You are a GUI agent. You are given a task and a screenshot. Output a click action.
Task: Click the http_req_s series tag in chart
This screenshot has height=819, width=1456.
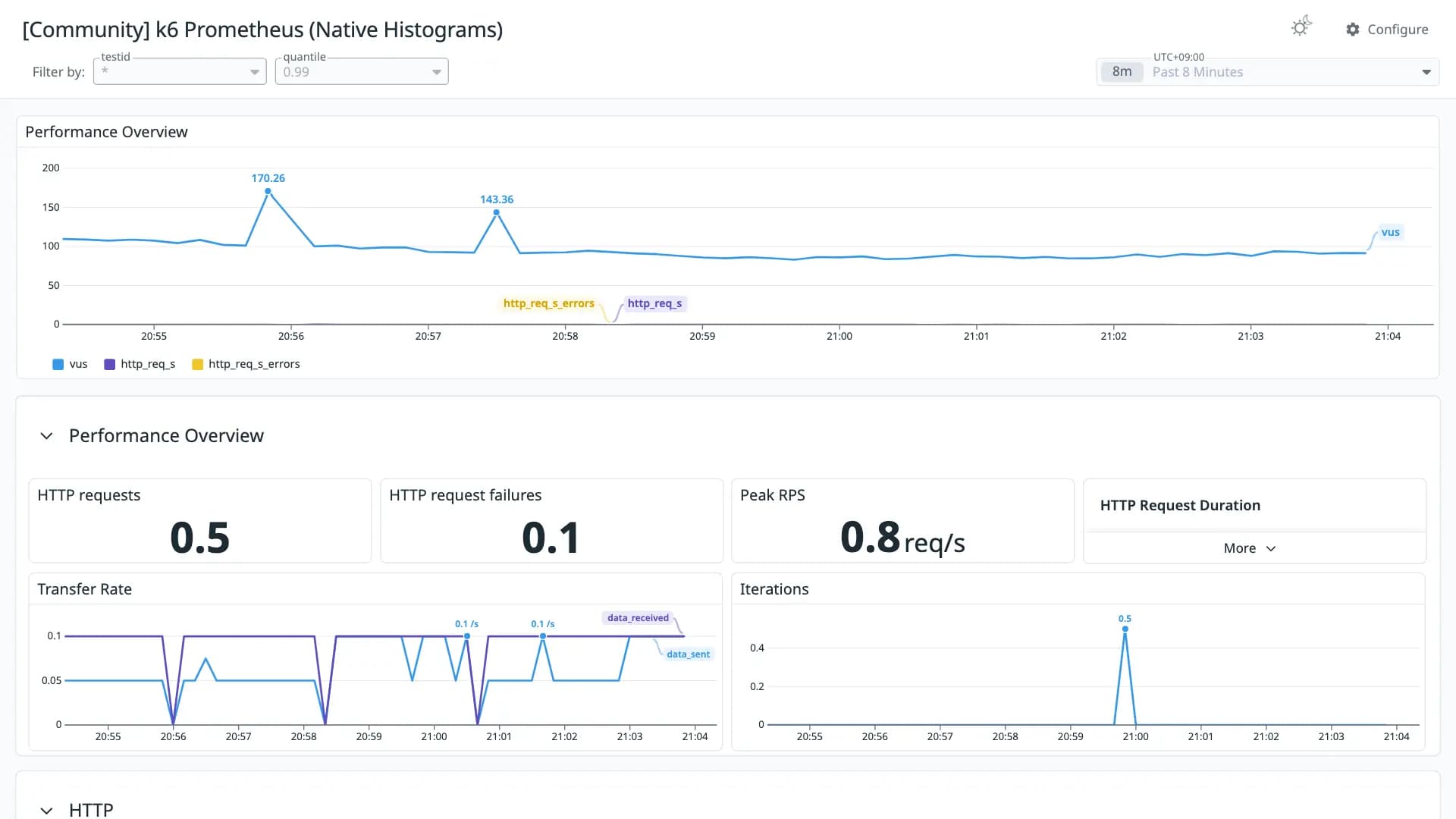tap(654, 303)
